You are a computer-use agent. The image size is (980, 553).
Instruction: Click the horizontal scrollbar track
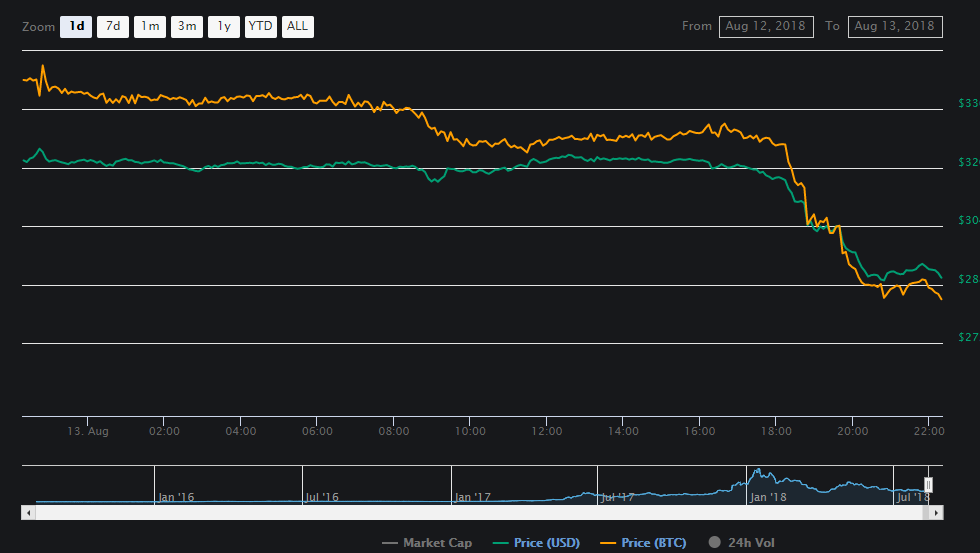pos(480,513)
